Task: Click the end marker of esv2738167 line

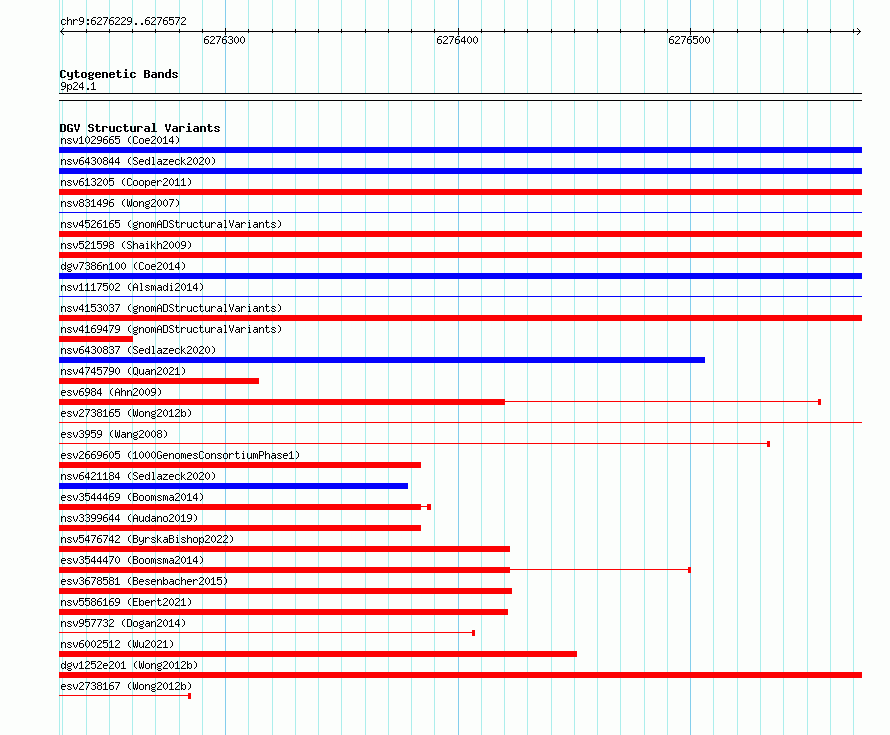Action: 190,696
